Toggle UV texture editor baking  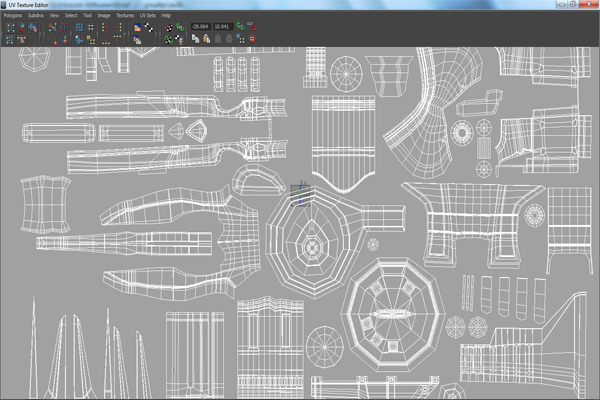[x=168, y=27]
